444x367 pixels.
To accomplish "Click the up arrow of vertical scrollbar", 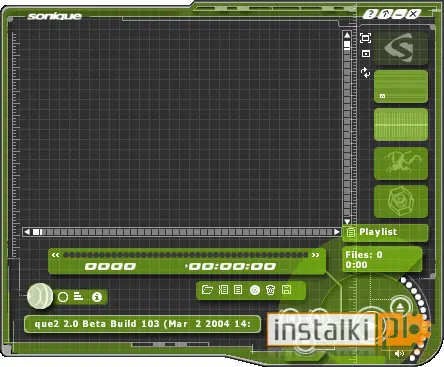I will [x=347, y=35].
